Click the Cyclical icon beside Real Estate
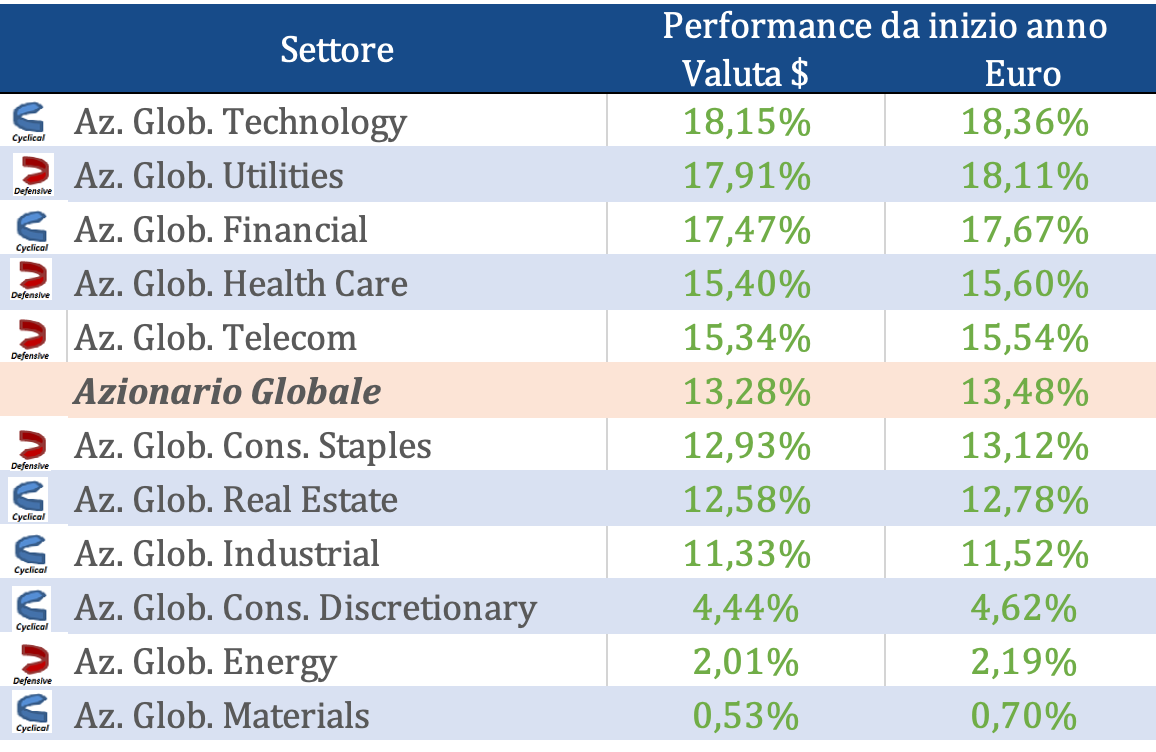Viewport: 1156px width, 752px height. (29, 499)
